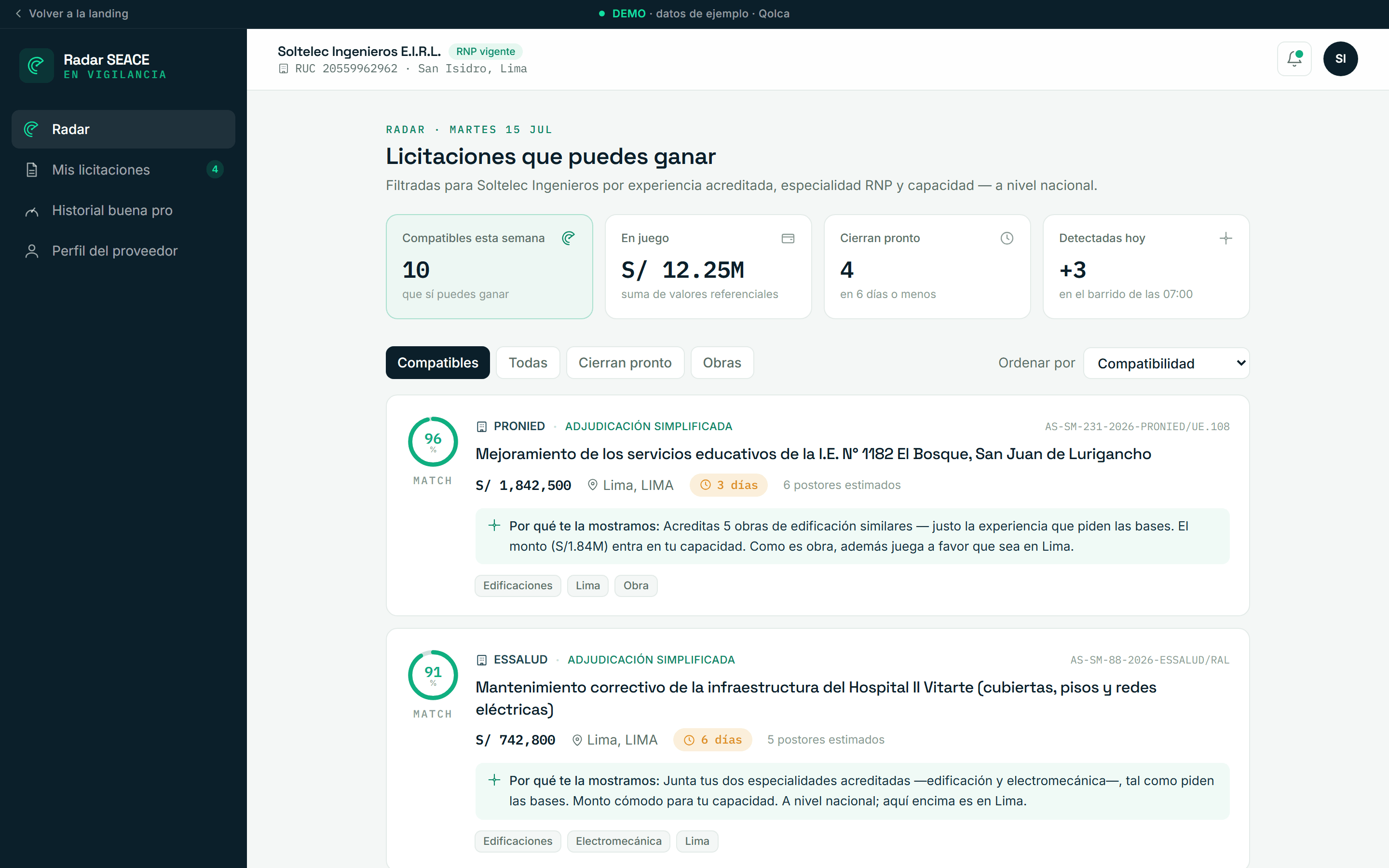Open the I.E. N° 1182 El Bosque tender title
The width and height of the screenshot is (1389, 868).
813,454
